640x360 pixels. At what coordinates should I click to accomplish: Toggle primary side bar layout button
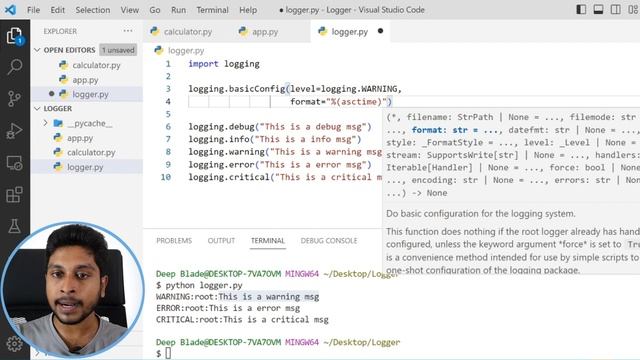pos(581,9)
